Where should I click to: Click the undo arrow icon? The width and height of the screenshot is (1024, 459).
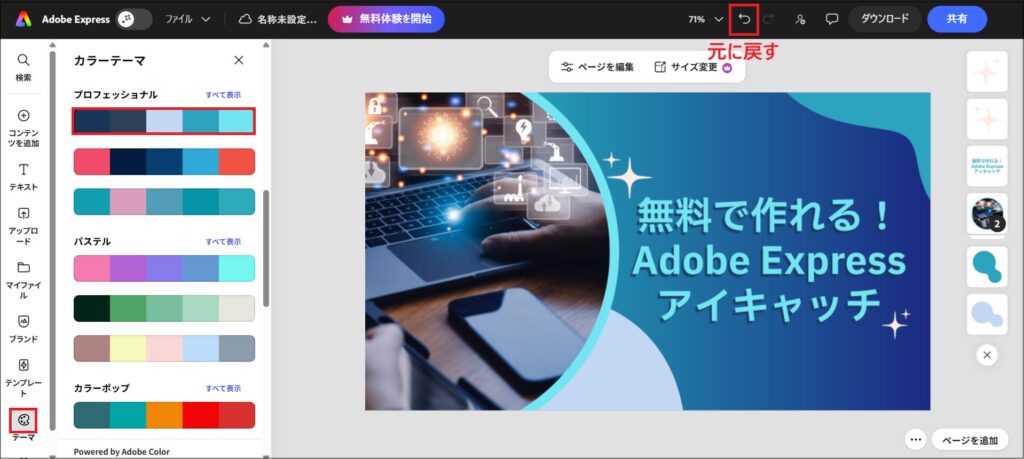coord(744,19)
